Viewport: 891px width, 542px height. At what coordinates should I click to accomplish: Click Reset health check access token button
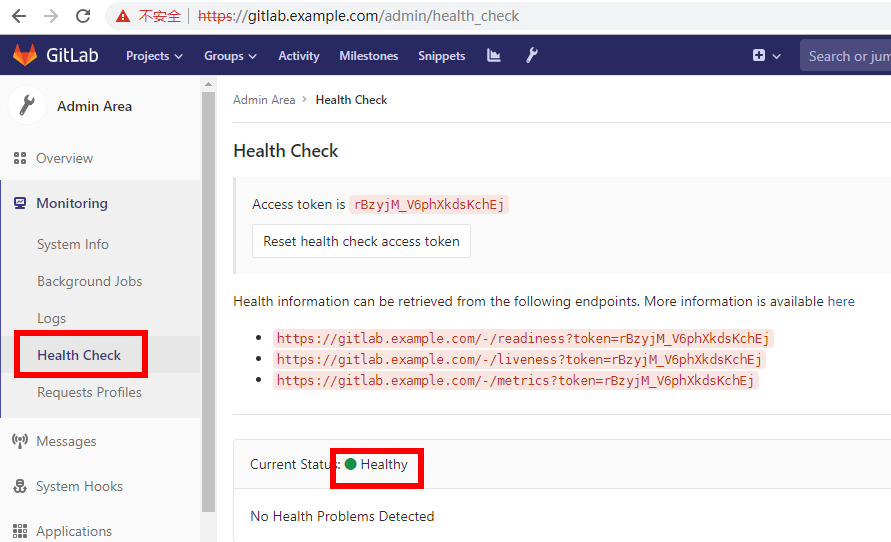point(361,241)
